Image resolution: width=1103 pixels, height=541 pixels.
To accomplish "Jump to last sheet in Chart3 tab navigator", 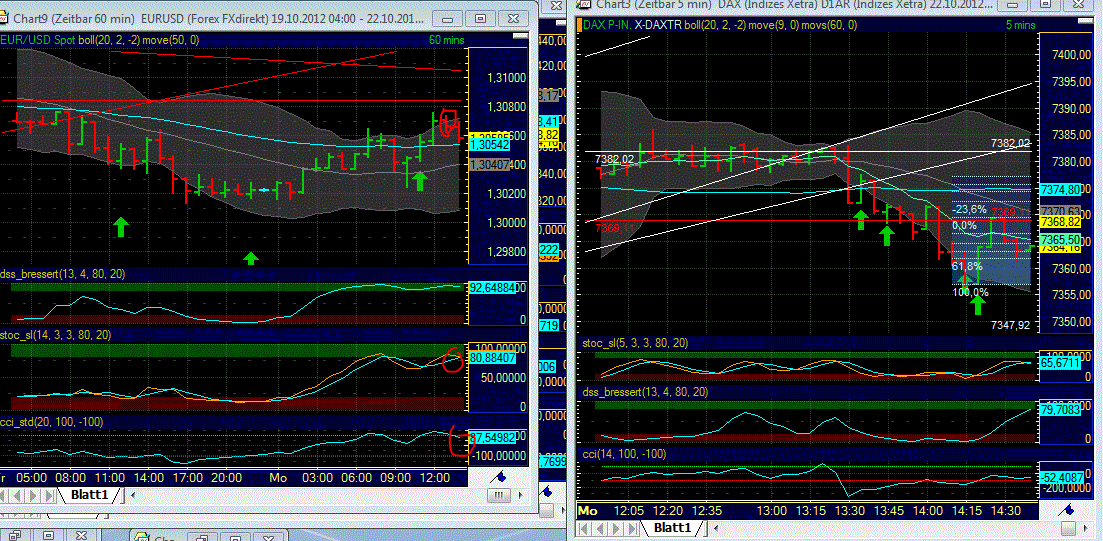I will (632, 528).
